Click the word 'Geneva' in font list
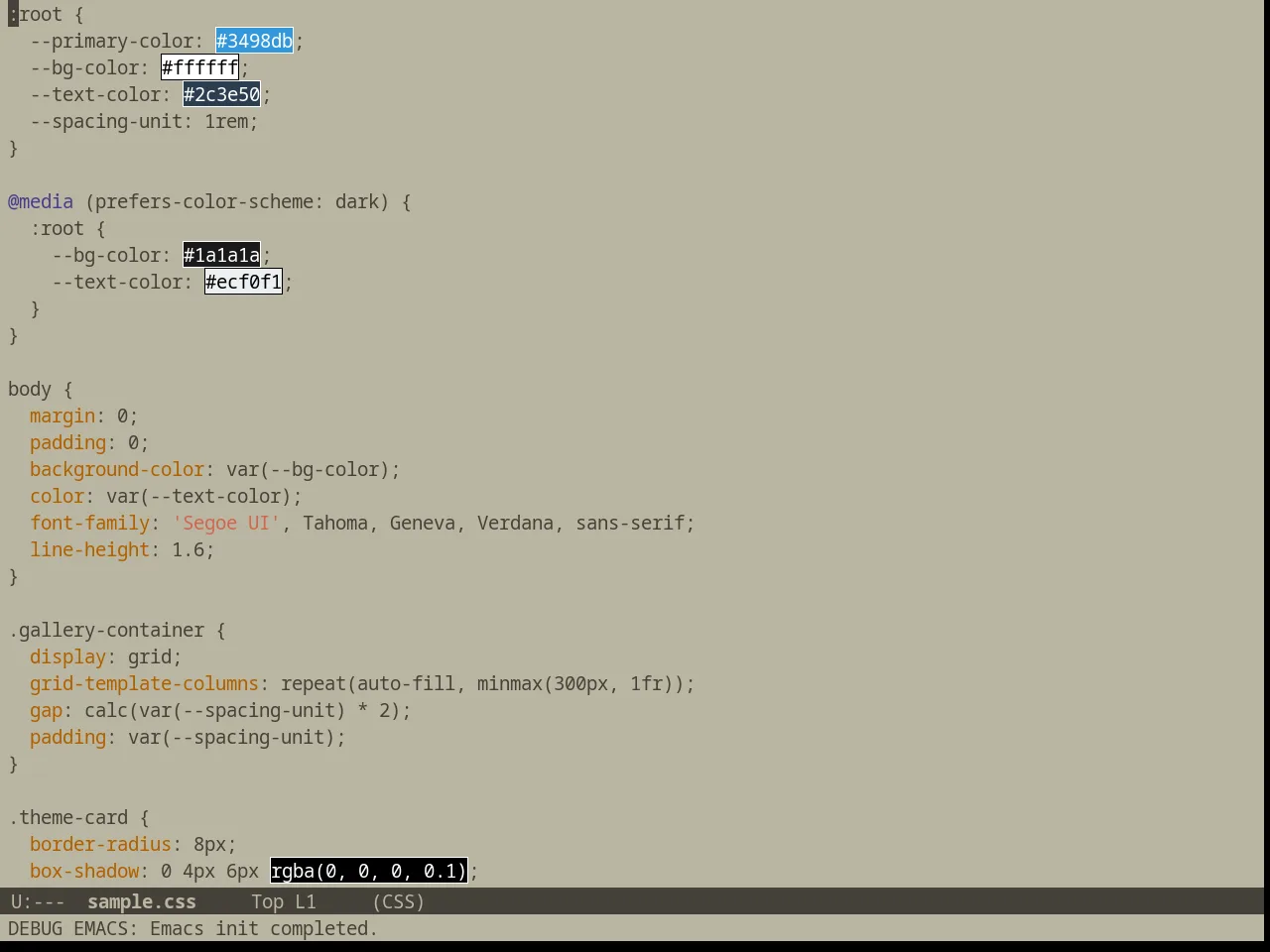This screenshot has width=1270, height=952. [423, 523]
